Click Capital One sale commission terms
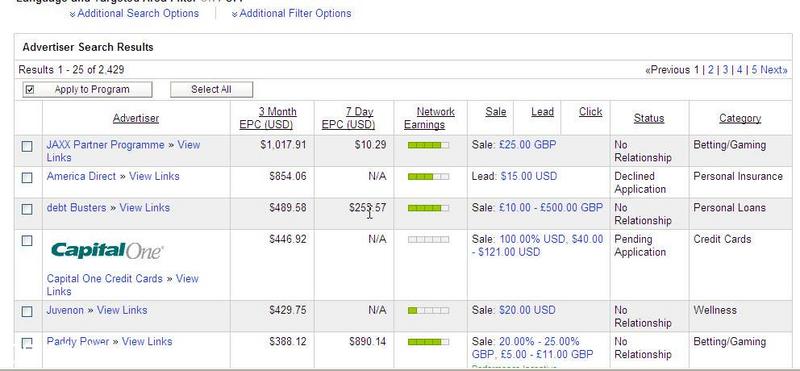Image resolution: width=800 pixels, height=371 pixels. [537, 245]
